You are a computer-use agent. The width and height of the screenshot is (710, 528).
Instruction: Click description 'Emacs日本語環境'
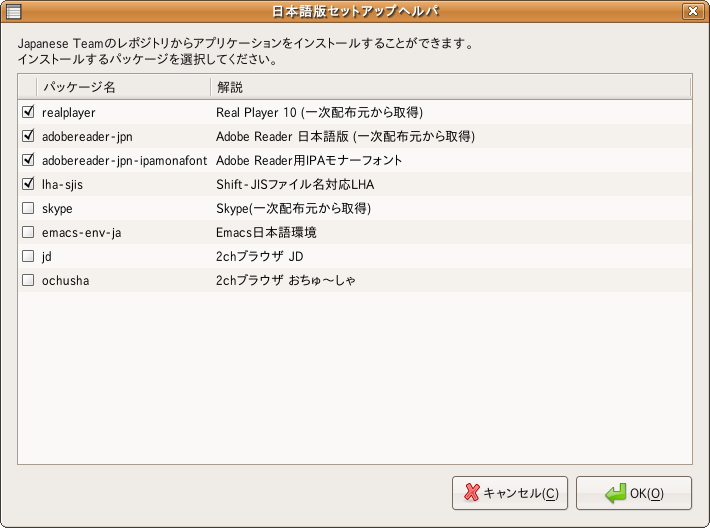[x=266, y=232]
